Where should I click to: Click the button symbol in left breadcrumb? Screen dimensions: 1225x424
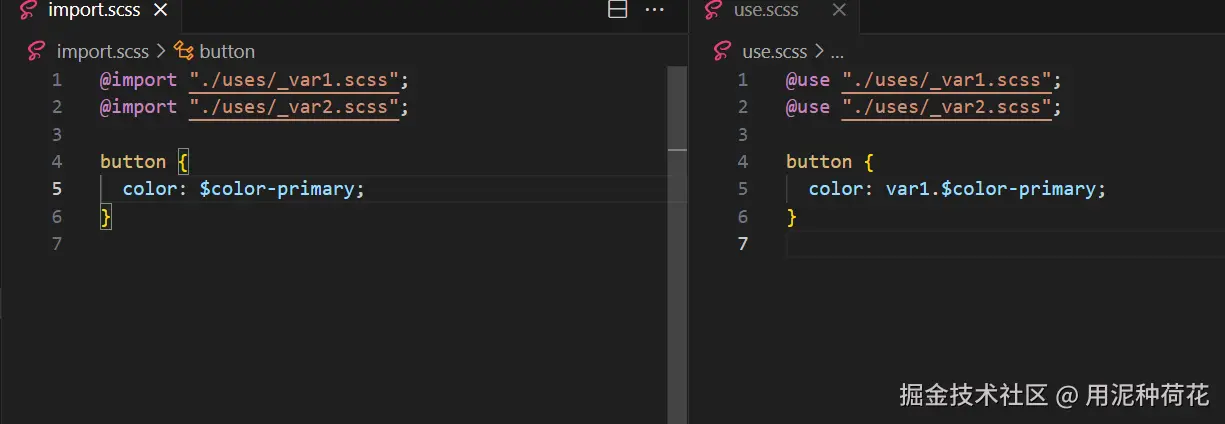227,51
